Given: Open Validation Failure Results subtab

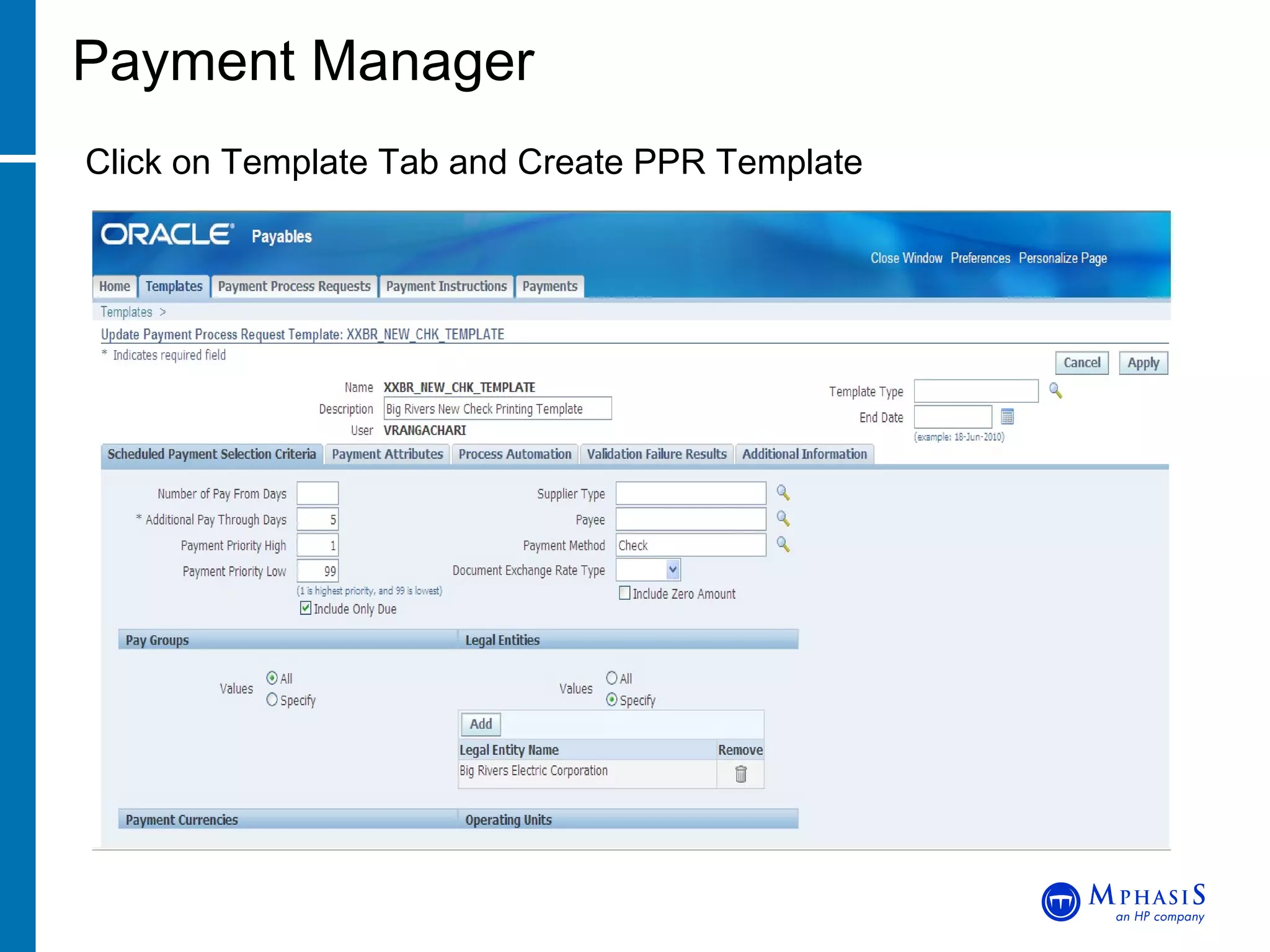Looking at the screenshot, I should pos(657,454).
